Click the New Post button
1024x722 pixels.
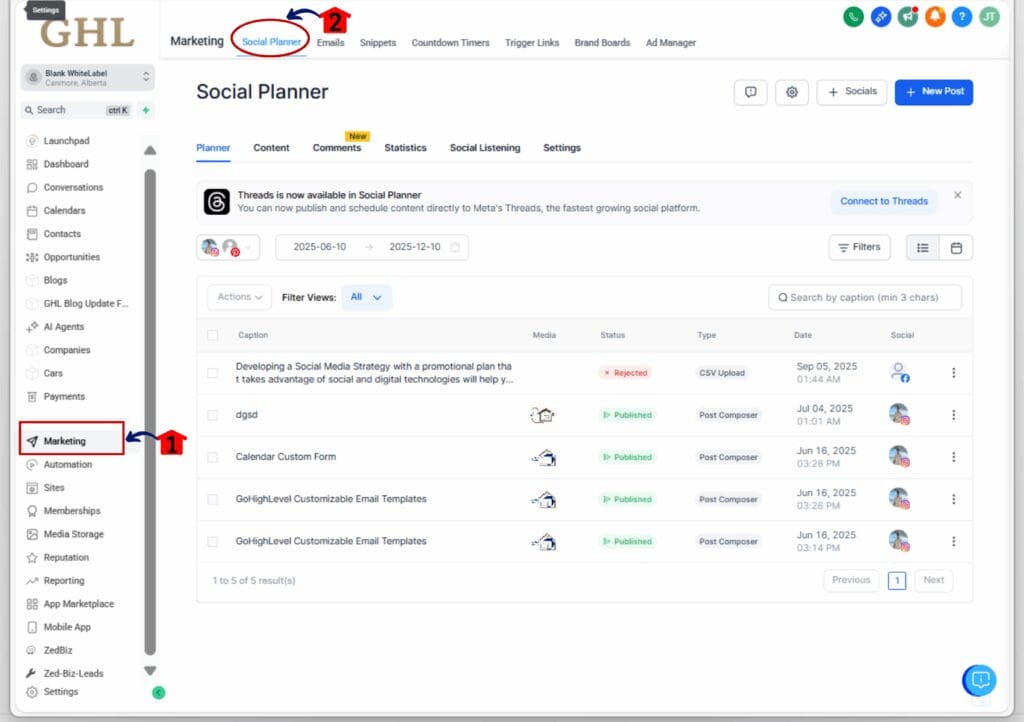pos(933,92)
